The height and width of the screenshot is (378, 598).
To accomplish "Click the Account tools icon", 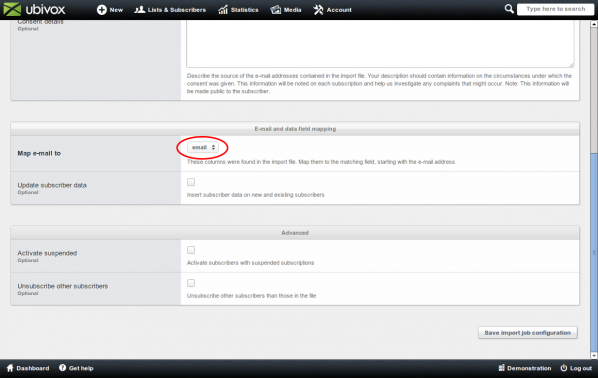I will pos(318,10).
